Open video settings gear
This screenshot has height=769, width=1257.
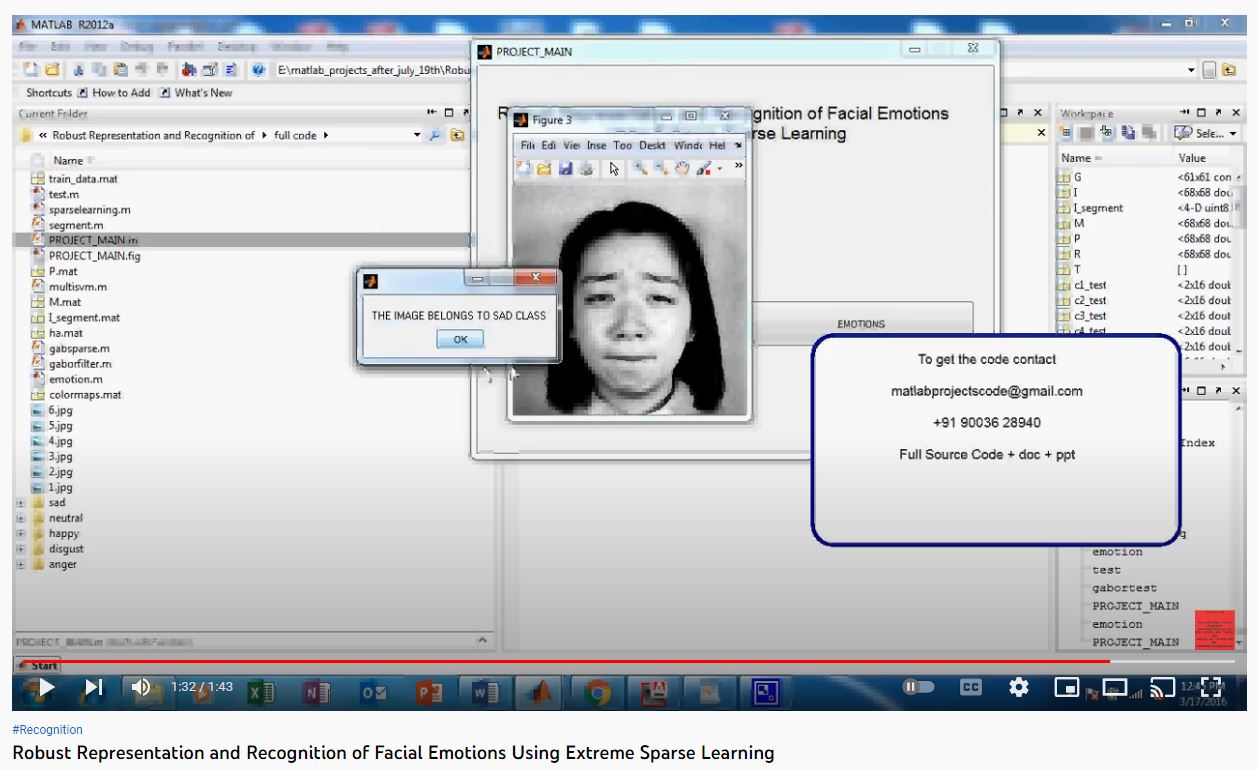(1018, 687)
